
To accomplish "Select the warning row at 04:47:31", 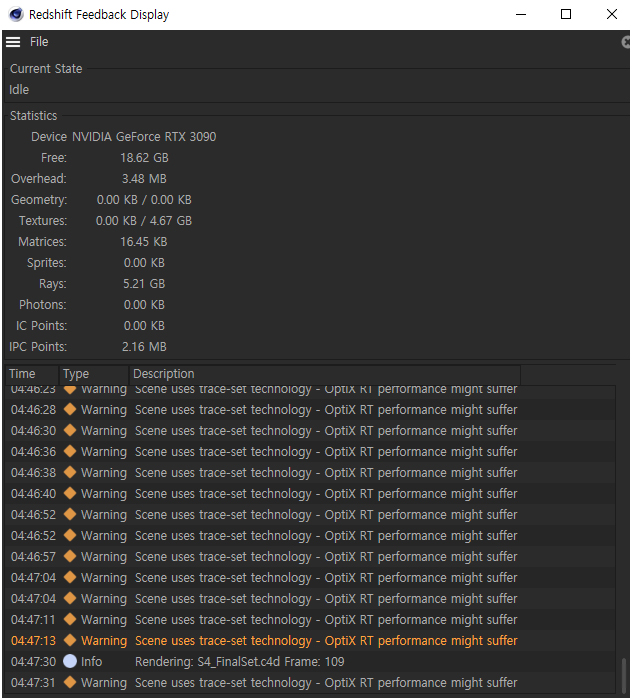I will tap(311, 682).
